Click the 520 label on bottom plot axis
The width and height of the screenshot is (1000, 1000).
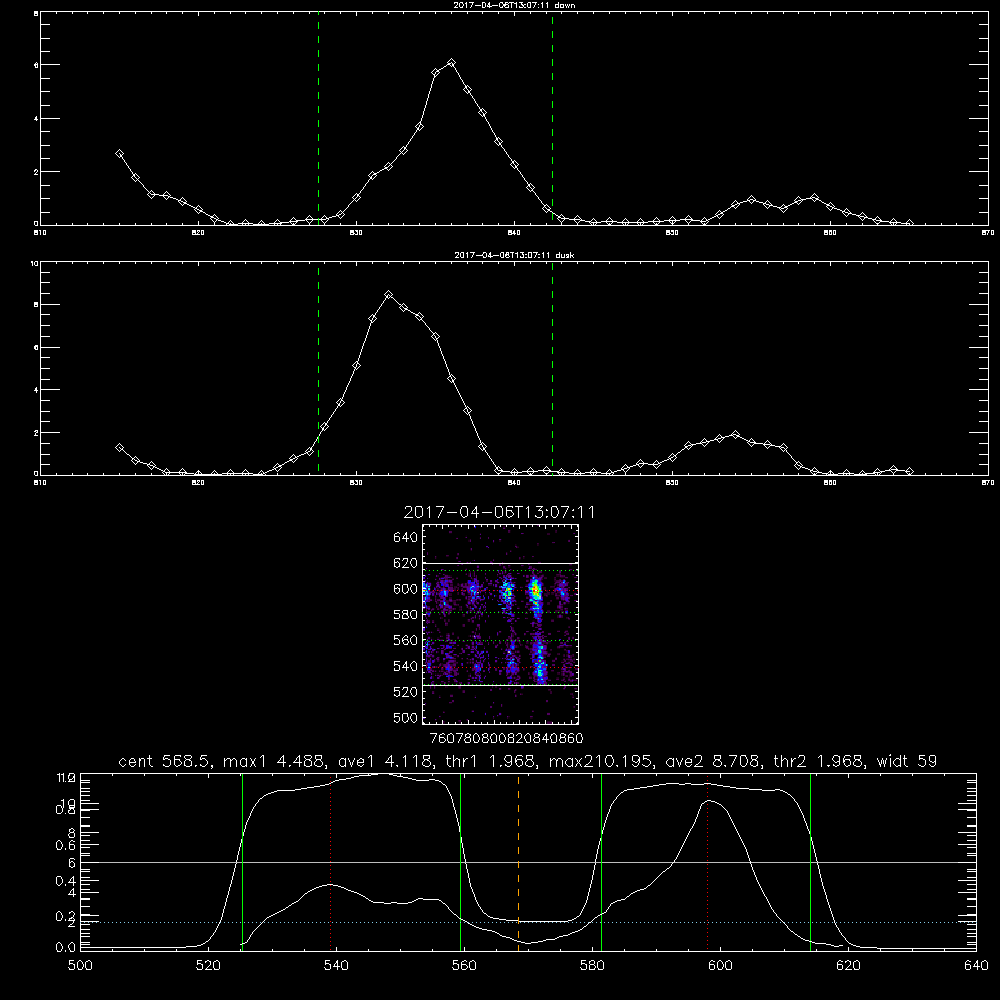tap(208, 965)
